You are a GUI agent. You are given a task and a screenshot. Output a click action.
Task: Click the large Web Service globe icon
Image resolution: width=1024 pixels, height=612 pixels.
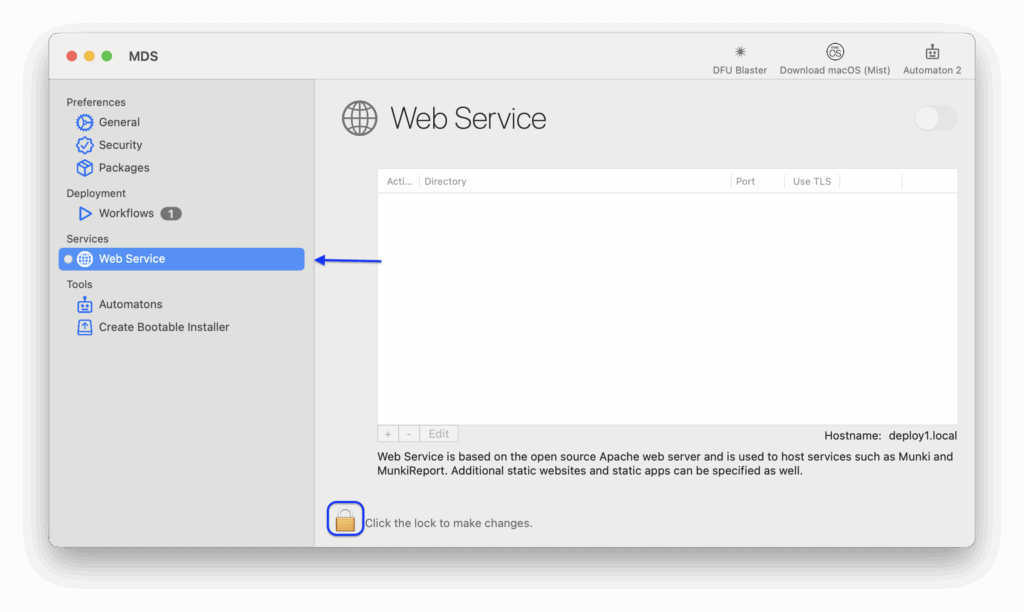[x=359, y=118]
